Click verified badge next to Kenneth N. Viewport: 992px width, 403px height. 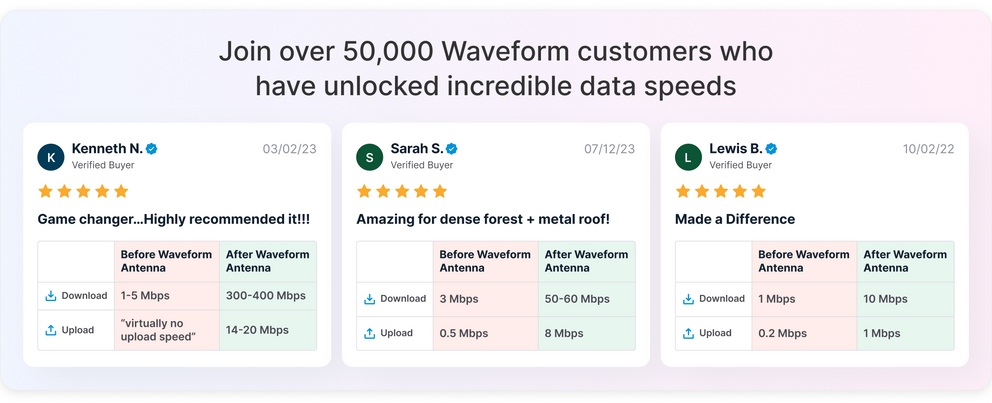pos(152,149)
